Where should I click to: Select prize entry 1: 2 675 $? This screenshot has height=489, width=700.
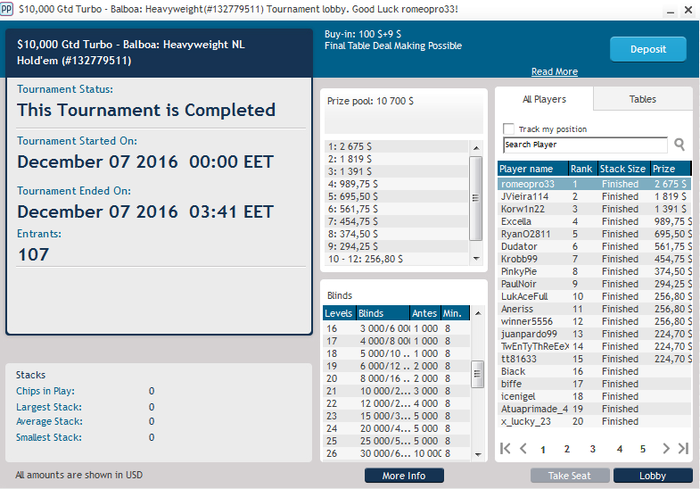pos(396,146)
